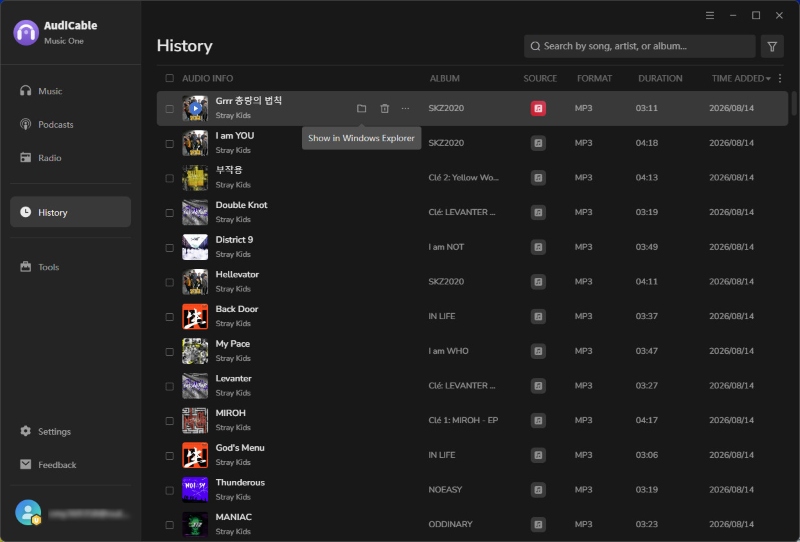Click source icon in District 9 row
This screenshot has height=542, width=800.
(538, 247)
